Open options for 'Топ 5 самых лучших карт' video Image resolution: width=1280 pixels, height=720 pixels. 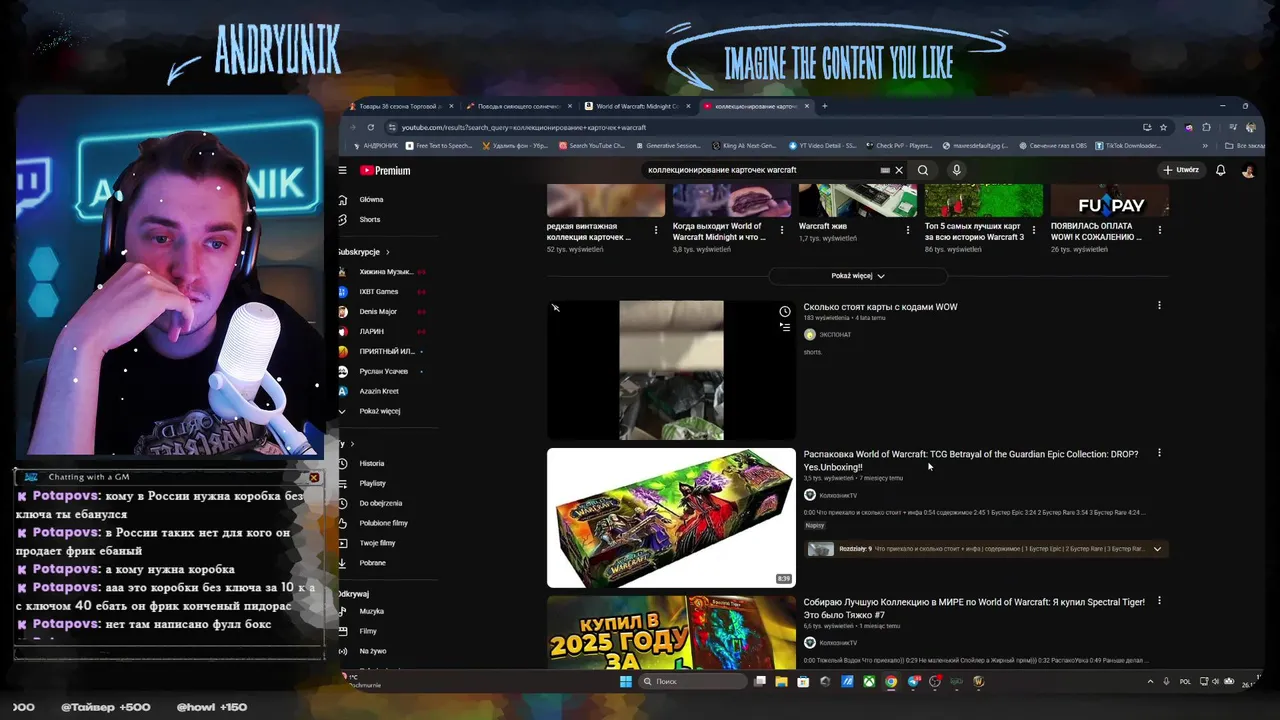click(1034, 230)
